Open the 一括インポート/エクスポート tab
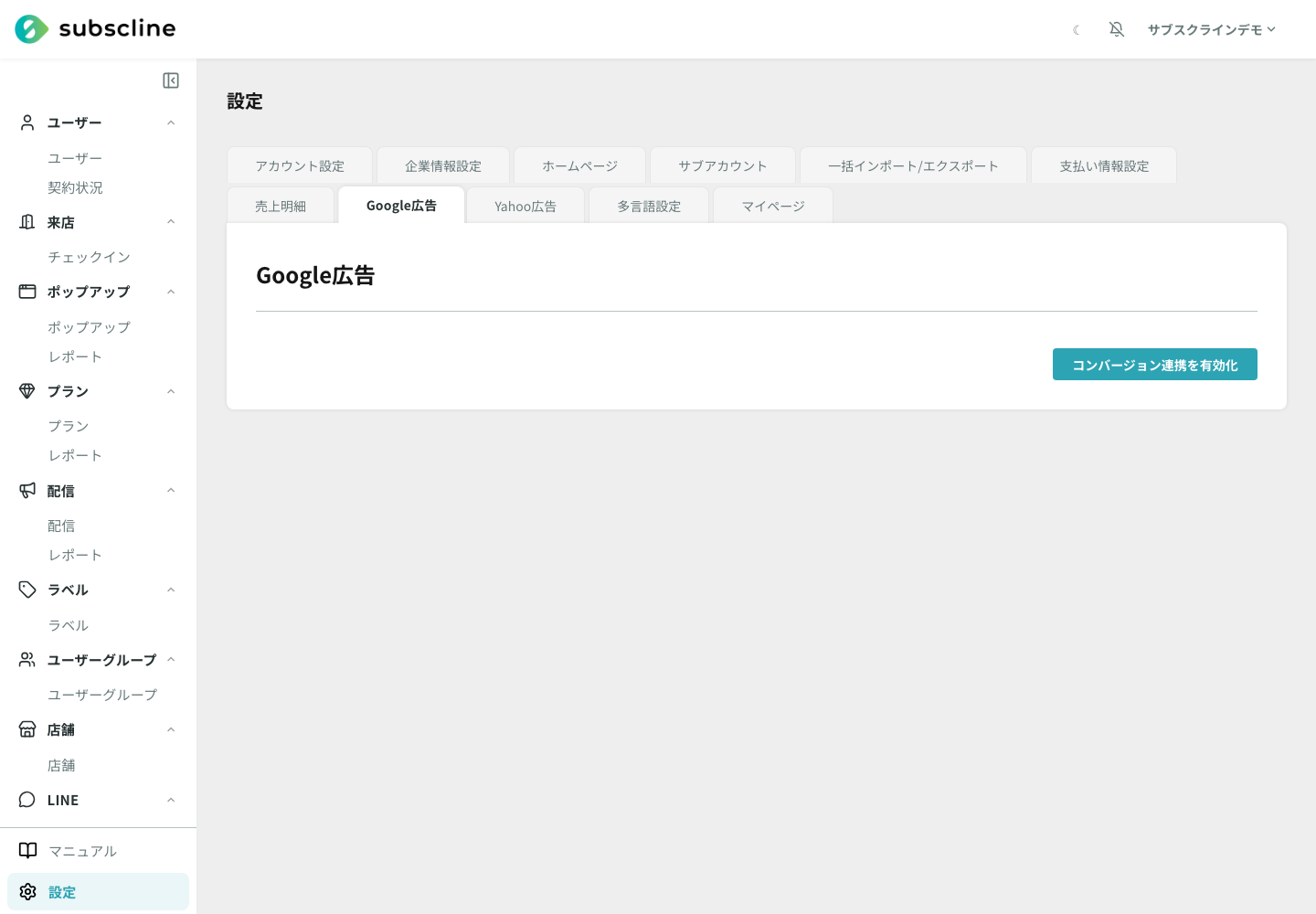1316x914 pixels. pos(914,165)
